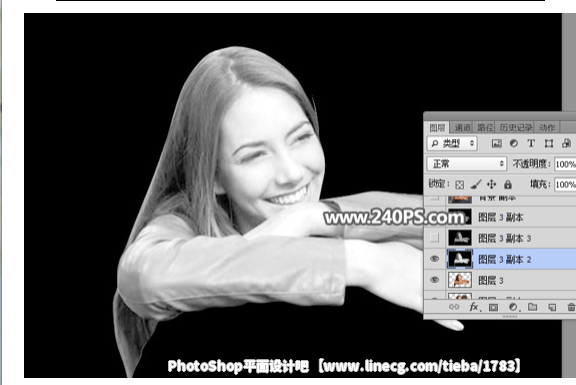Create new fill or adjustment layer
The image size is (576, 385).
point(513,307)
